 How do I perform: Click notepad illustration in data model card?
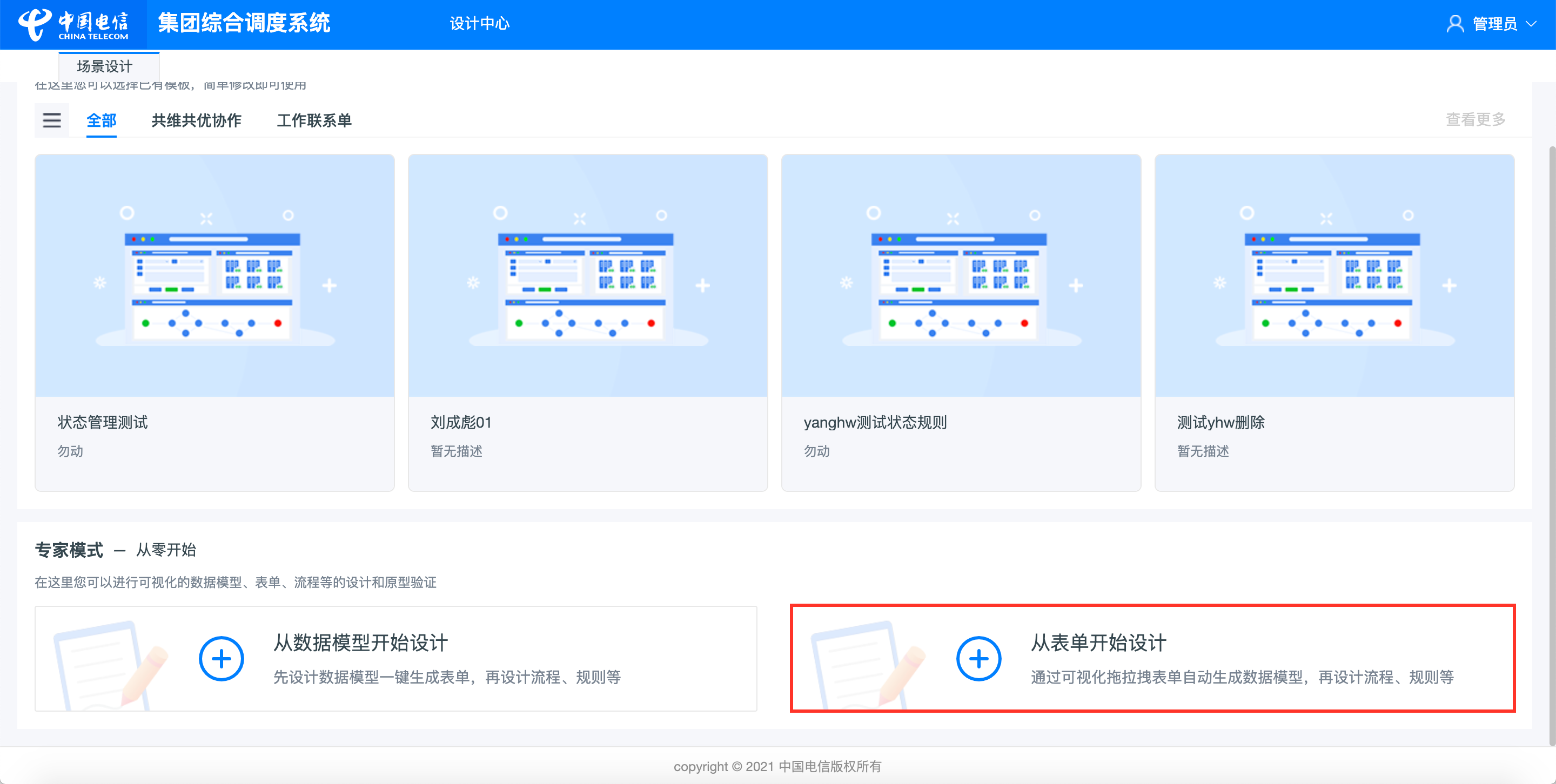tap(111, 665)
